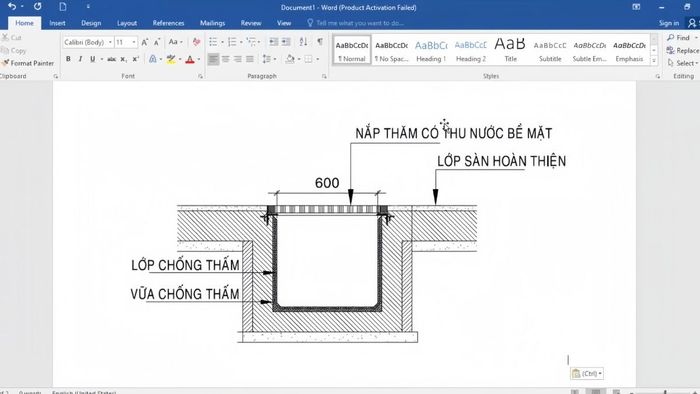Click Decrease Indent icon
Image resolution: width=700 pixels, height=394 pixels.
point(274,42)
